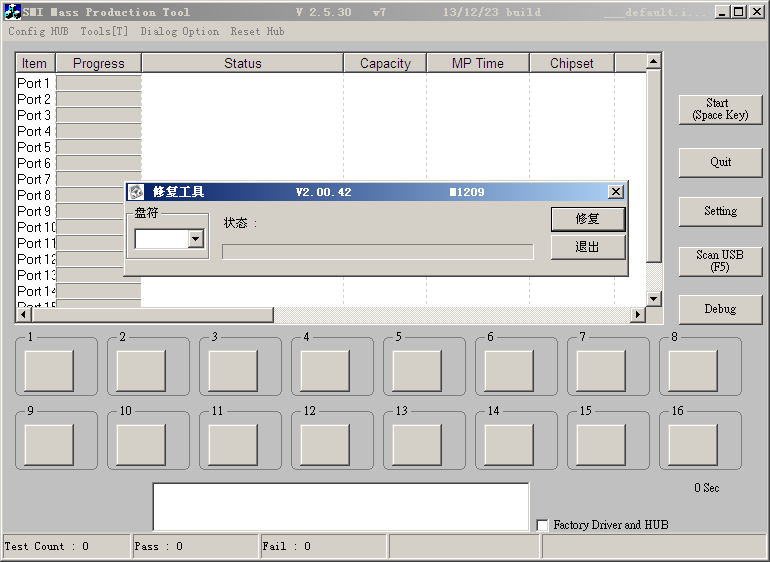This screenshot has width=770, height=562.
Task: Click port list scroll down arrow
Action: point(653,298)
